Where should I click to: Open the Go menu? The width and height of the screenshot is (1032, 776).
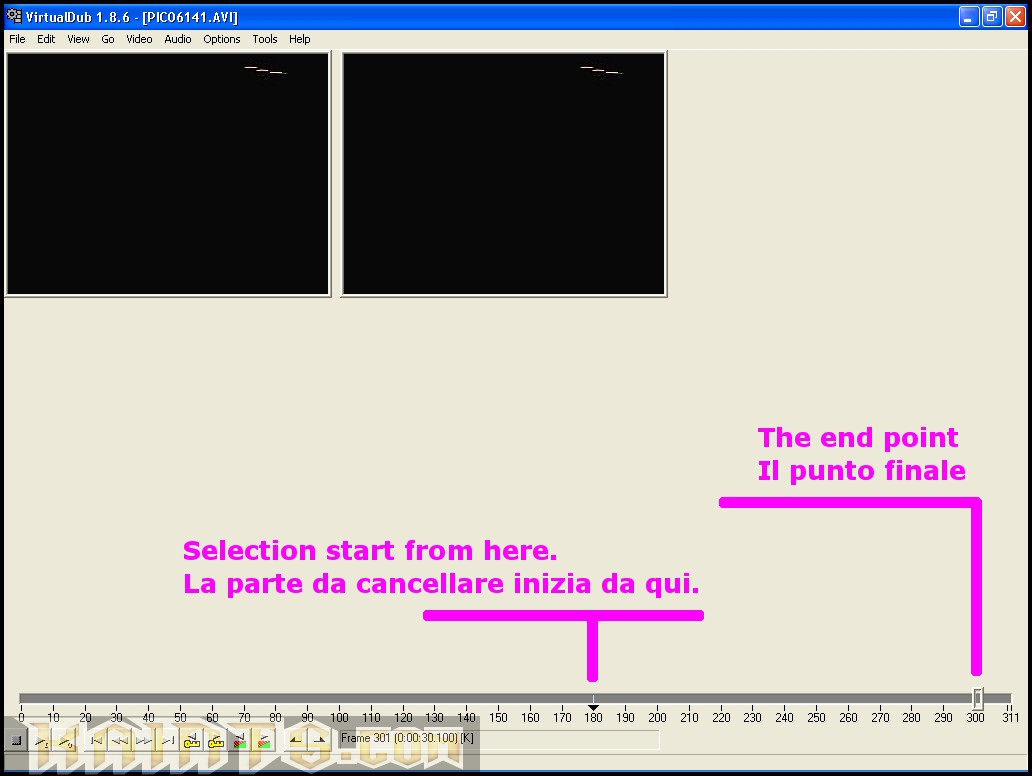click(x=108, y=39)
